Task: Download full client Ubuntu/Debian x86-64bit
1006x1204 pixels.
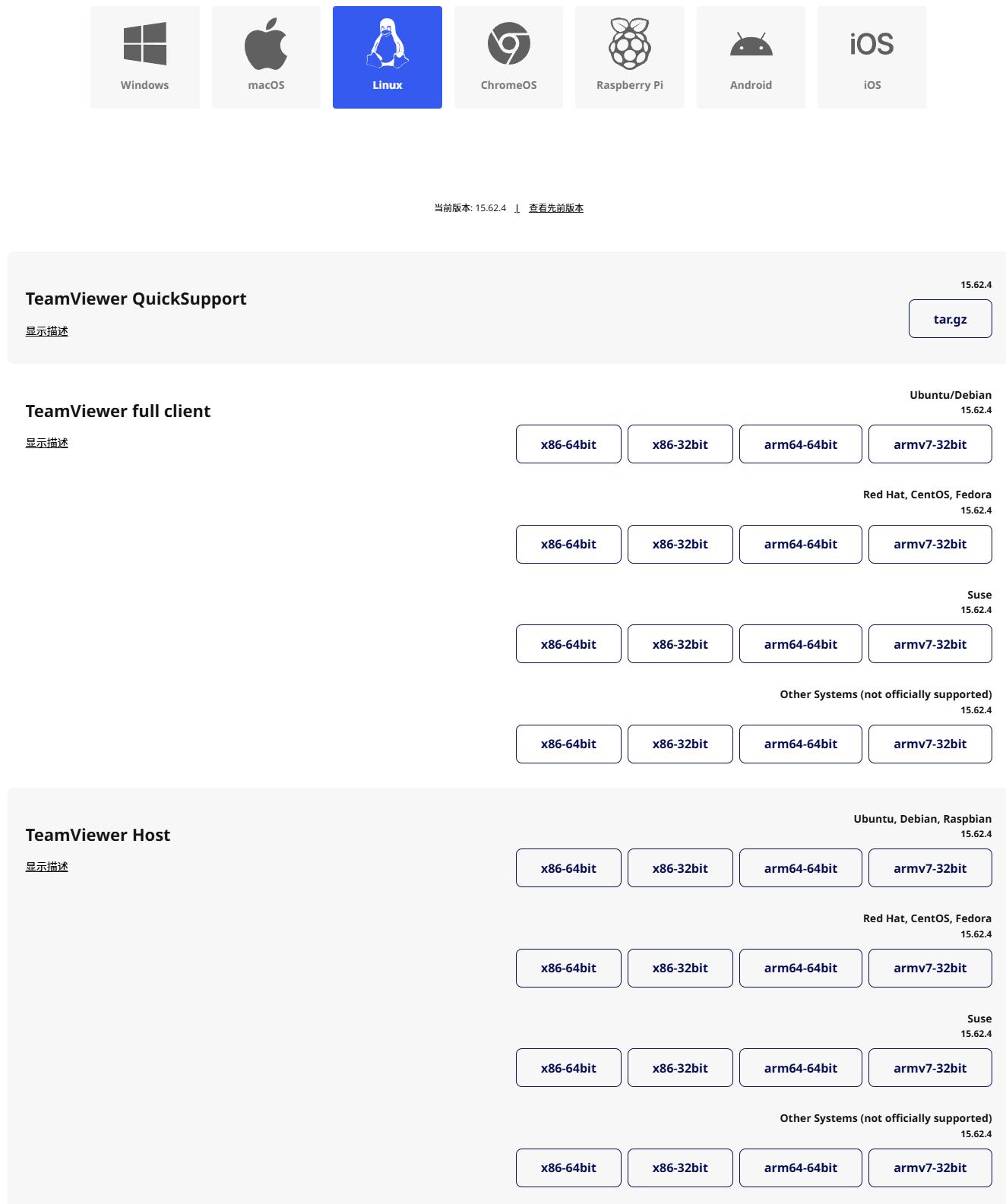Action: coord(568,444)
